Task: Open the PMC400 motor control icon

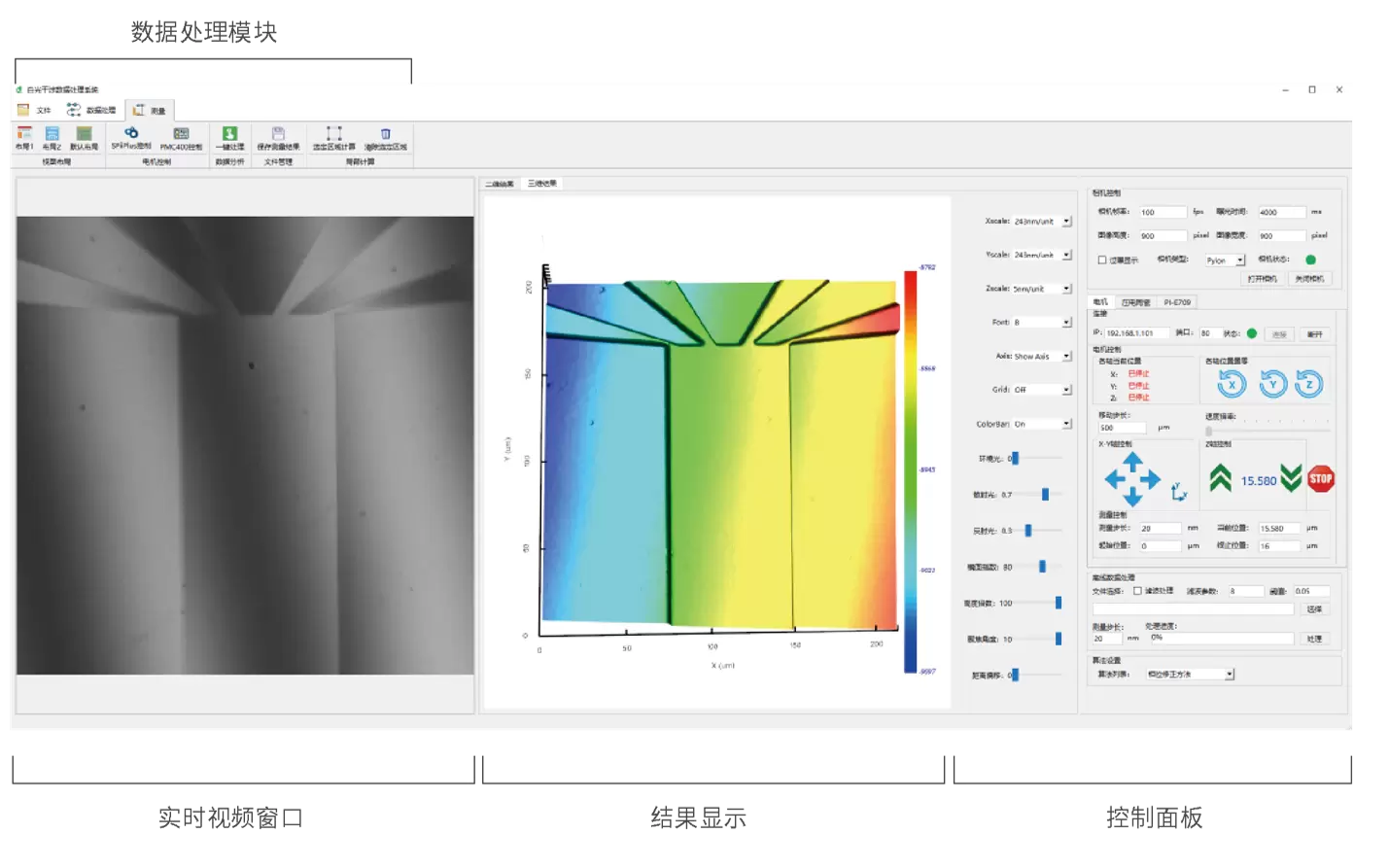Action: click(x=181, y=135)
